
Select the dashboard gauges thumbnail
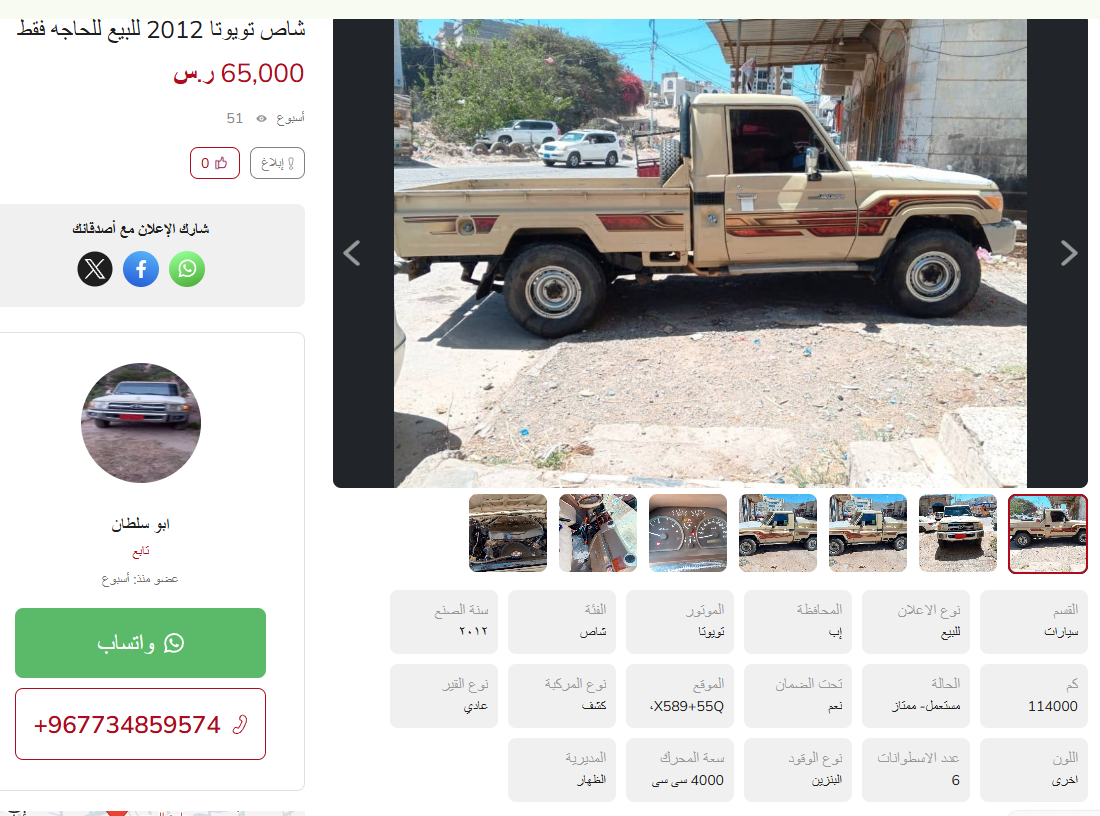[688, 533]
